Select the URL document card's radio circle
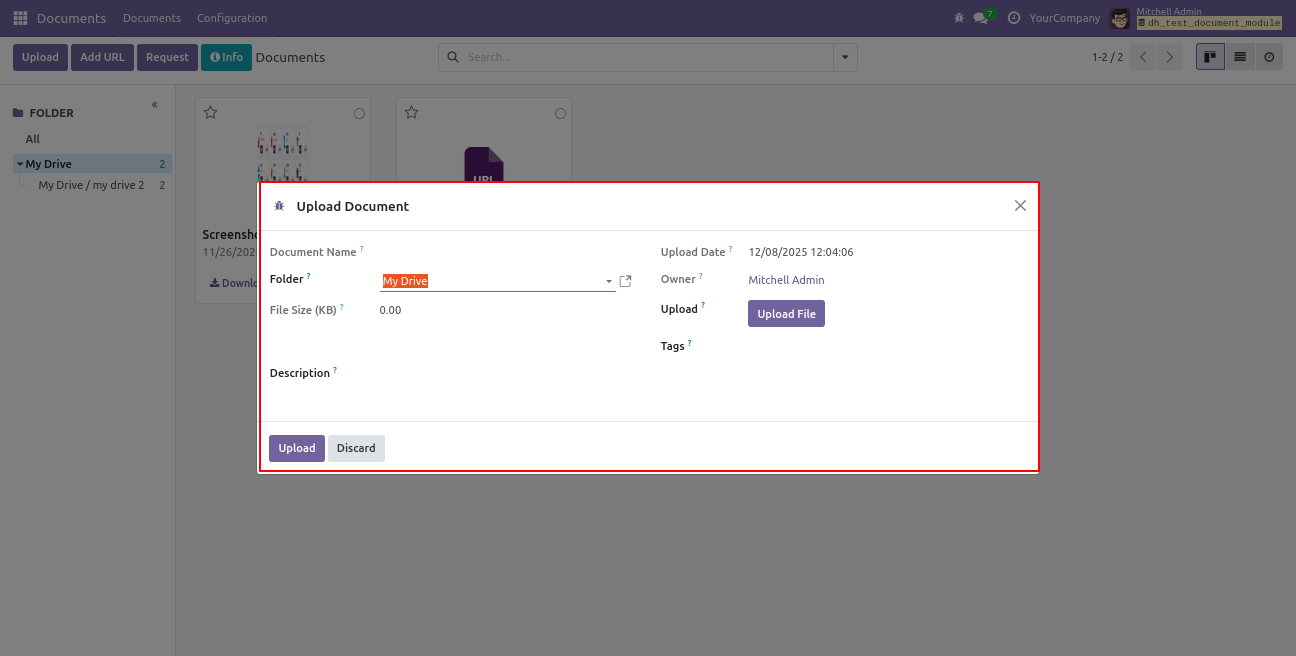 pyautogui.click(x=560, y=114)
